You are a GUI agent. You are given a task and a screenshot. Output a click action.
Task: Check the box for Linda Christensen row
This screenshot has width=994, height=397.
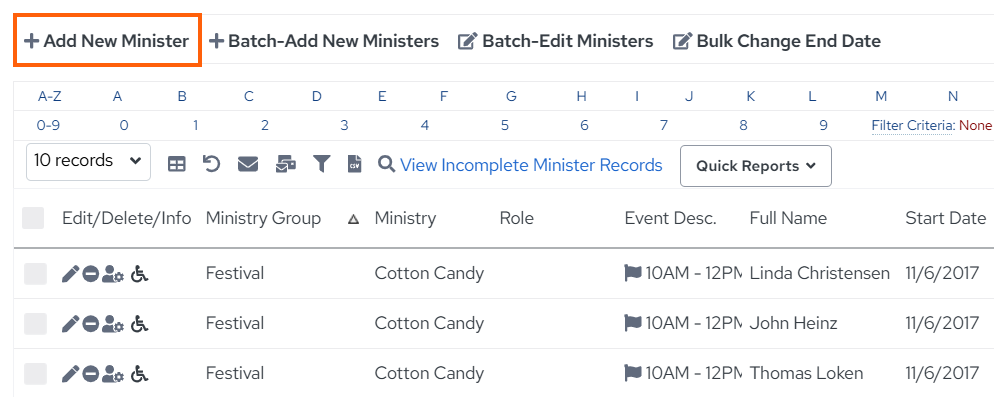pyautogui.click(x=36, y=274)
